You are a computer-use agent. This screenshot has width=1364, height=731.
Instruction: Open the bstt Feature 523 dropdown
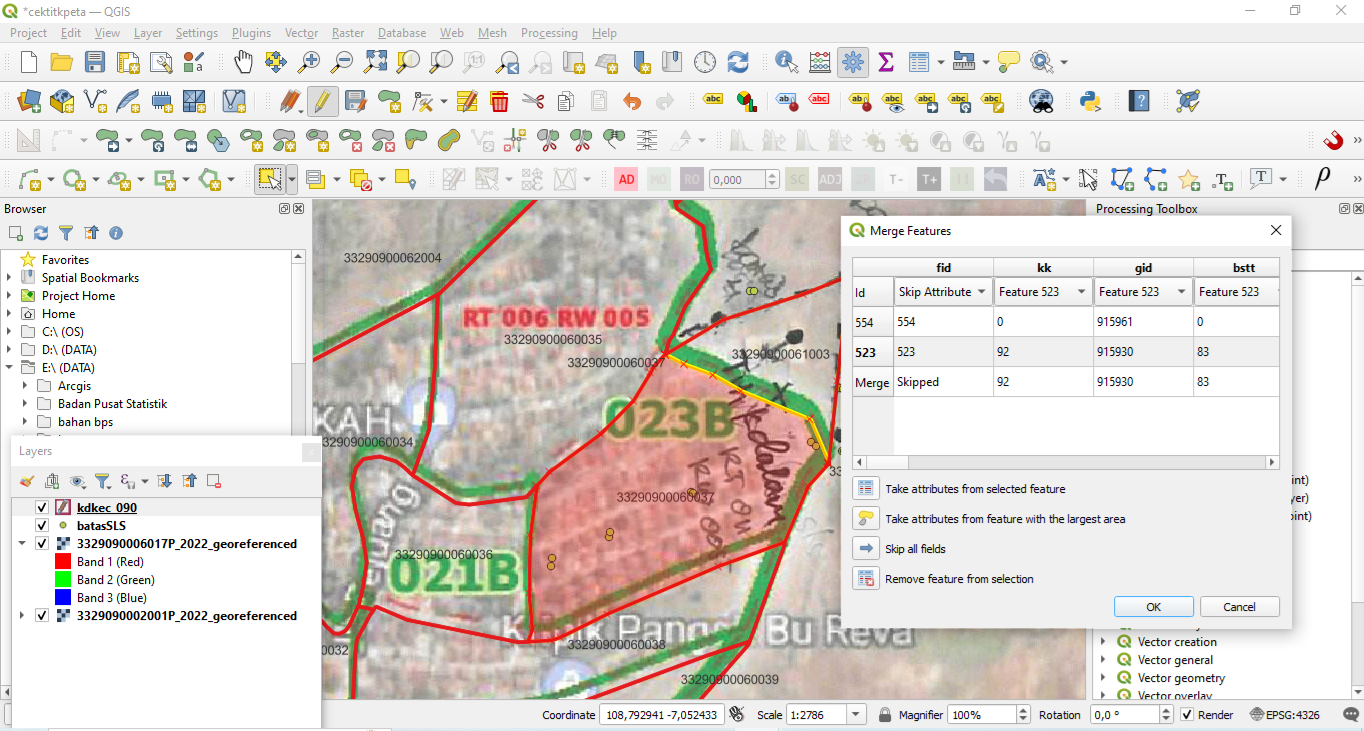coord(1237,292)
